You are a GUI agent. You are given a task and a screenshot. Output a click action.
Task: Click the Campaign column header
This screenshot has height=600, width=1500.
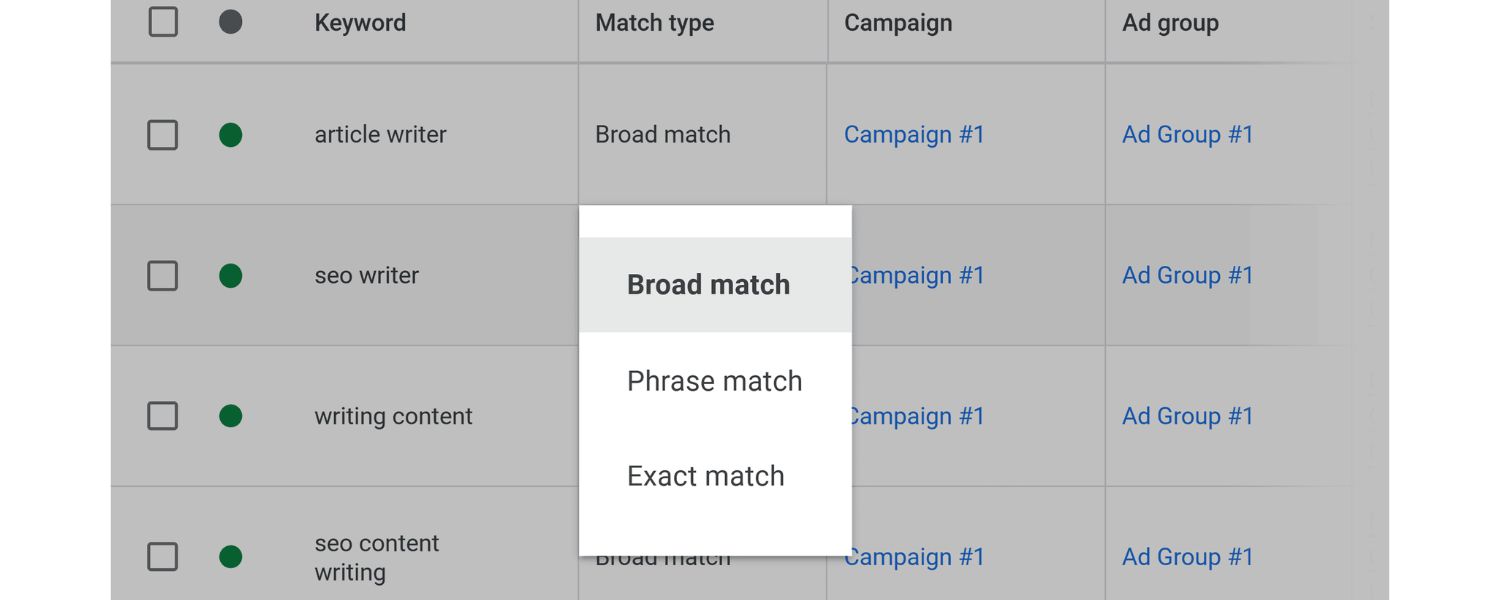click(897, 22)
